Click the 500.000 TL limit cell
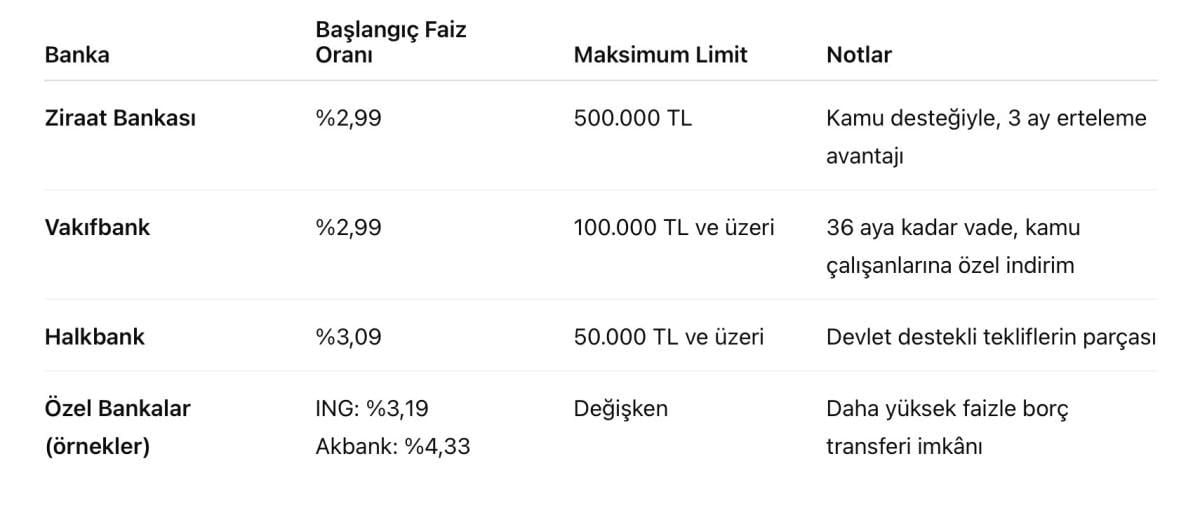The height and width of the screenshot is (508, 1200). click(632, 118)
